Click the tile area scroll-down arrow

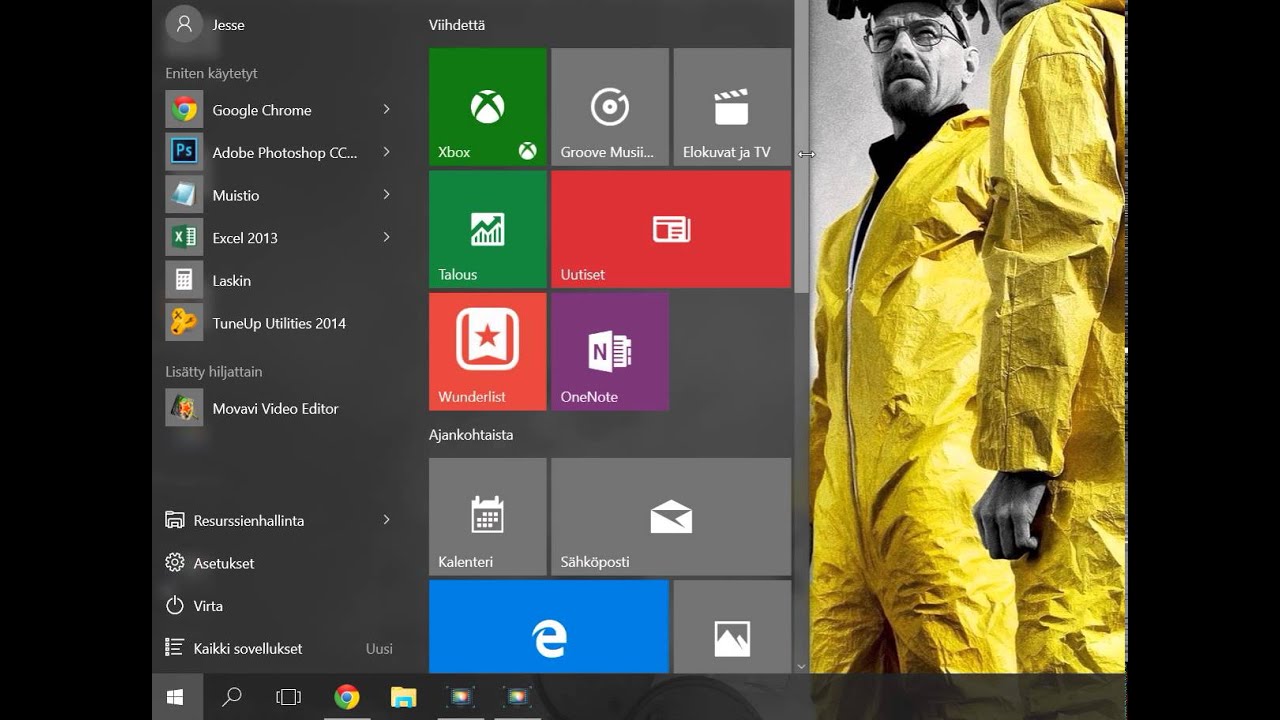coord(801,666)
